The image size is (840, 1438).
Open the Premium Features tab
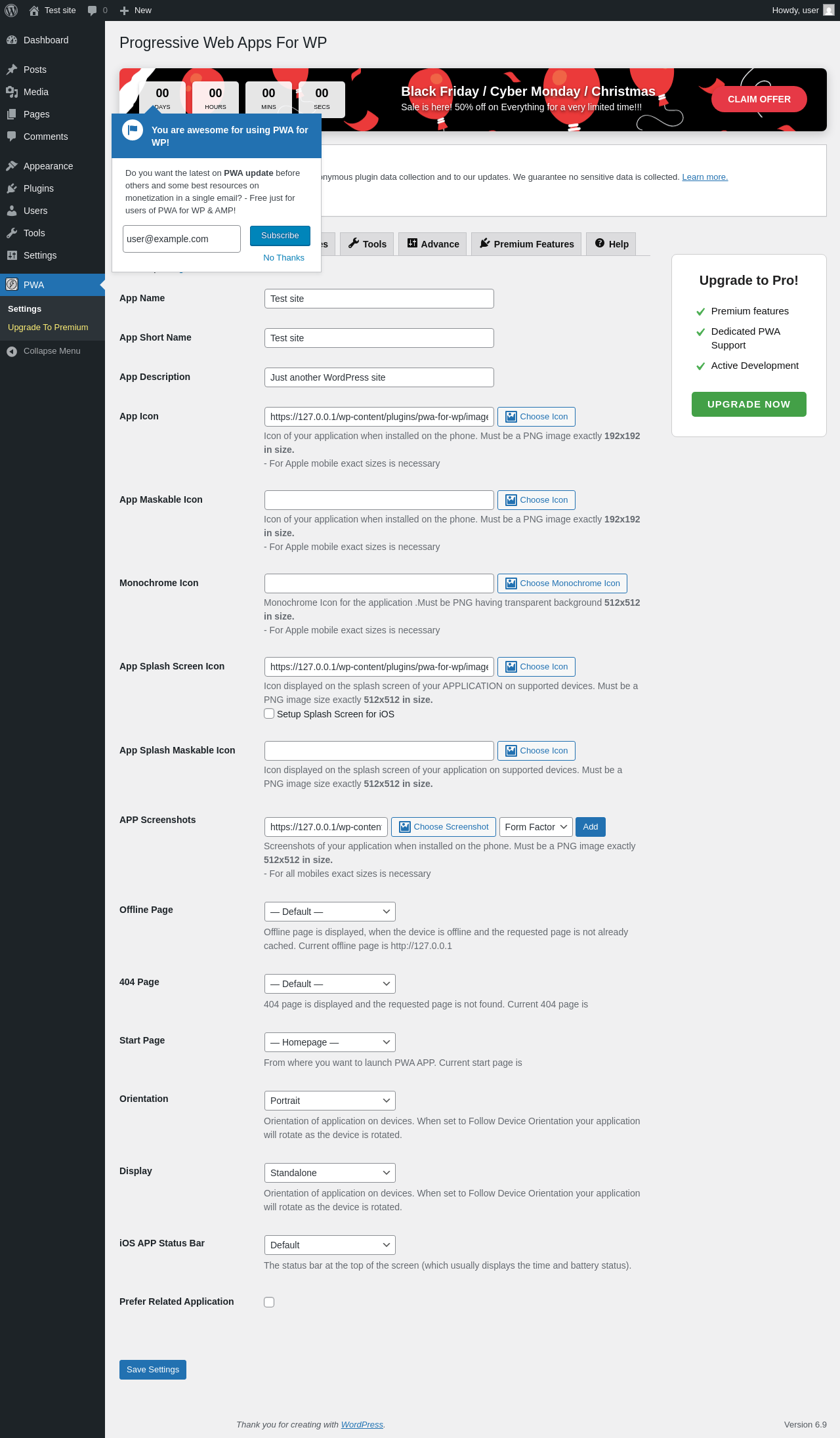526,244
